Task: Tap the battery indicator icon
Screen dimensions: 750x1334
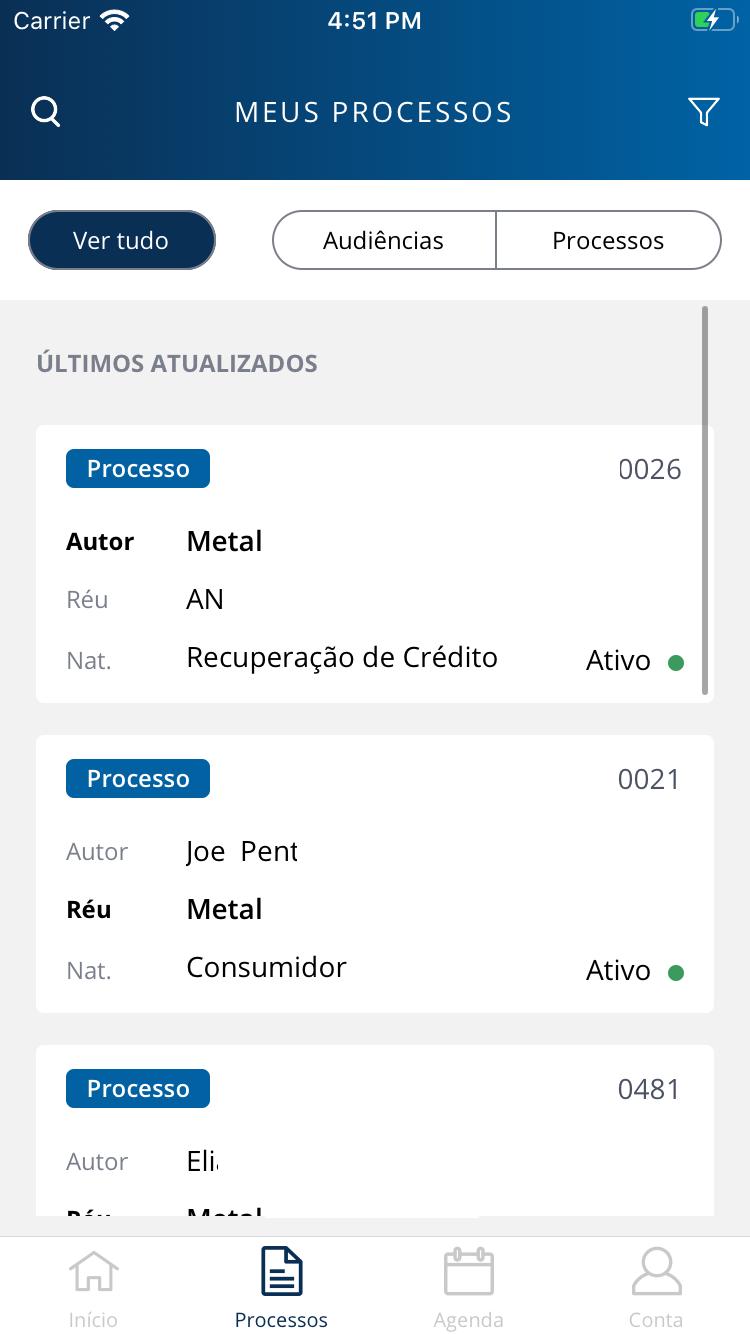Action: pos(713,20)
